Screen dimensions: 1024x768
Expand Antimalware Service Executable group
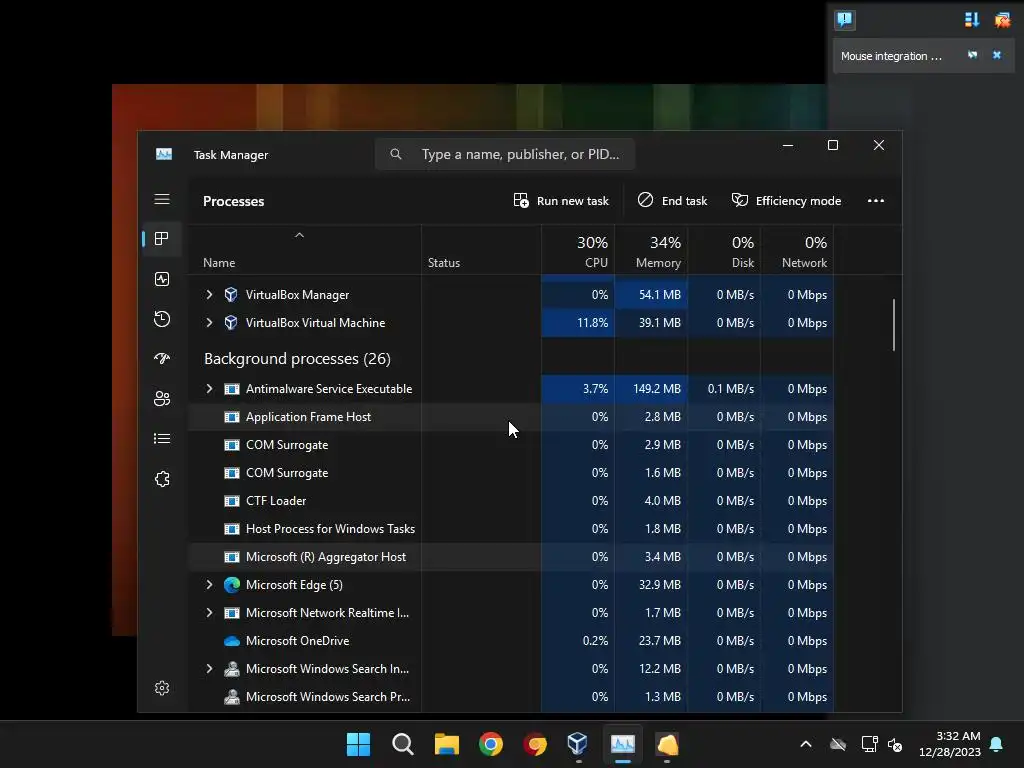click(209, 389)
